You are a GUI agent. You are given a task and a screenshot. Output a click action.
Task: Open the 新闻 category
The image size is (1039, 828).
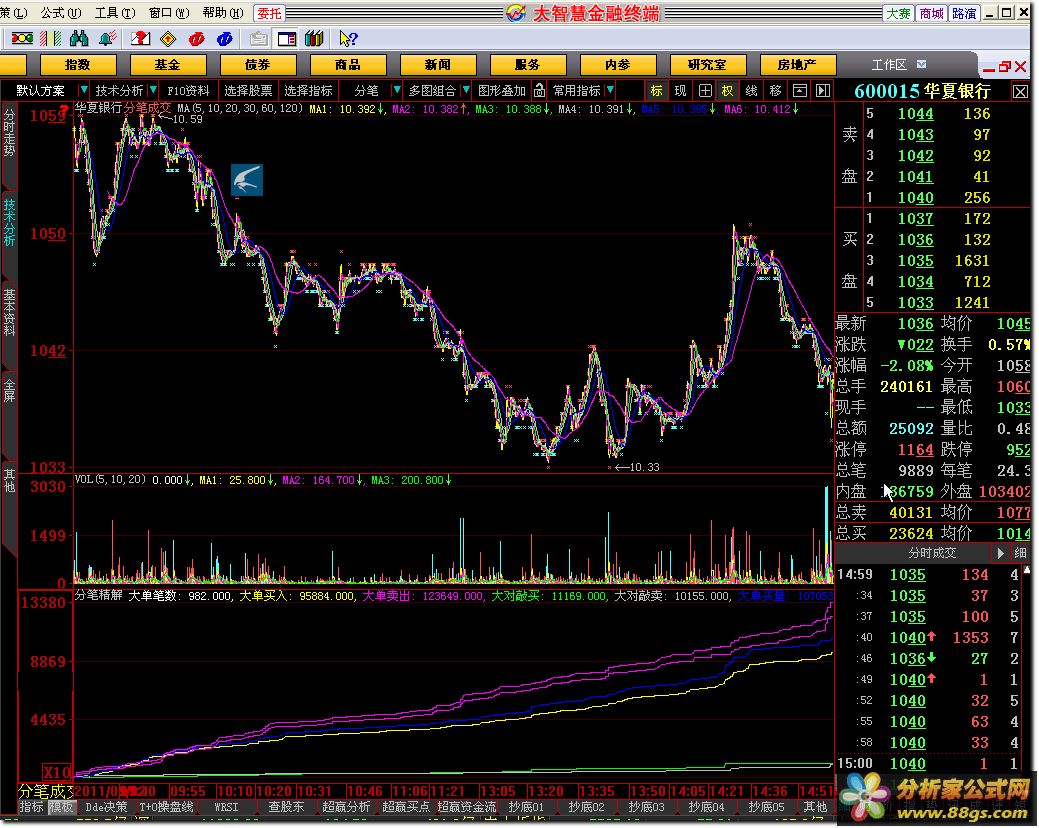pyautogui.click(x=438, y=64)
